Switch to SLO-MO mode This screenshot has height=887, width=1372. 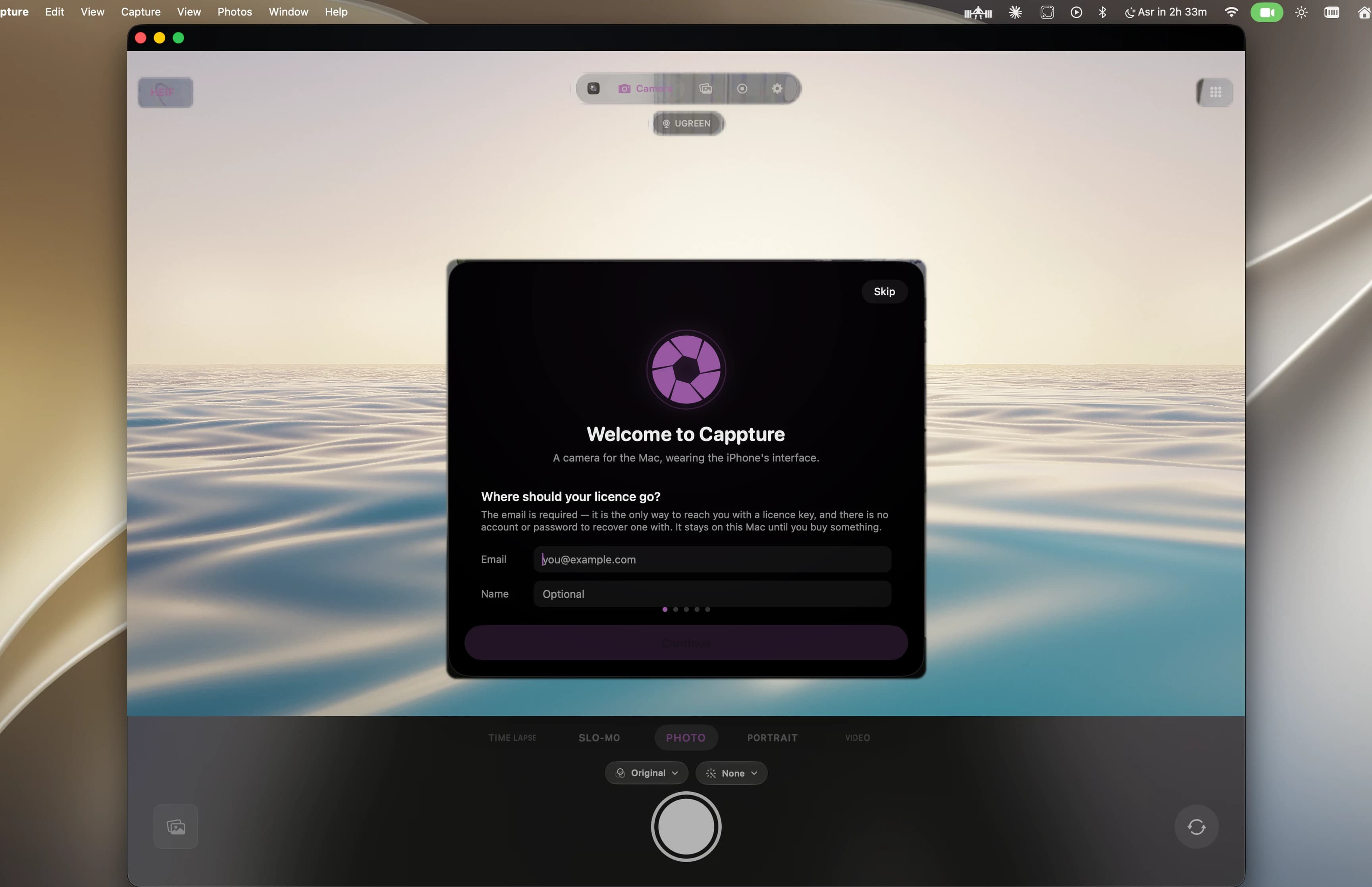tap(599, 738)
